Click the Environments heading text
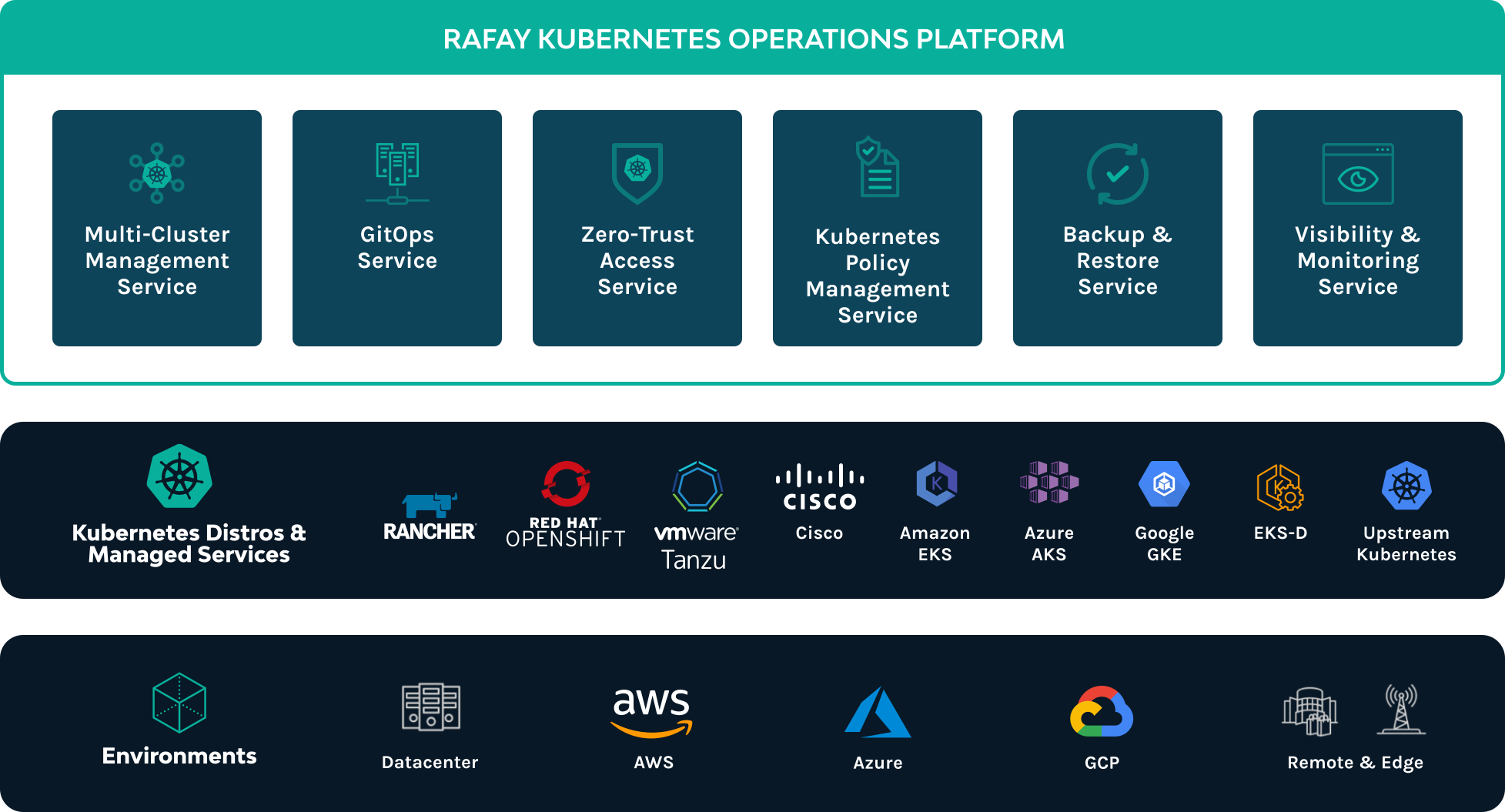This screenshot has height=812, width=1505. pos(179,756)
